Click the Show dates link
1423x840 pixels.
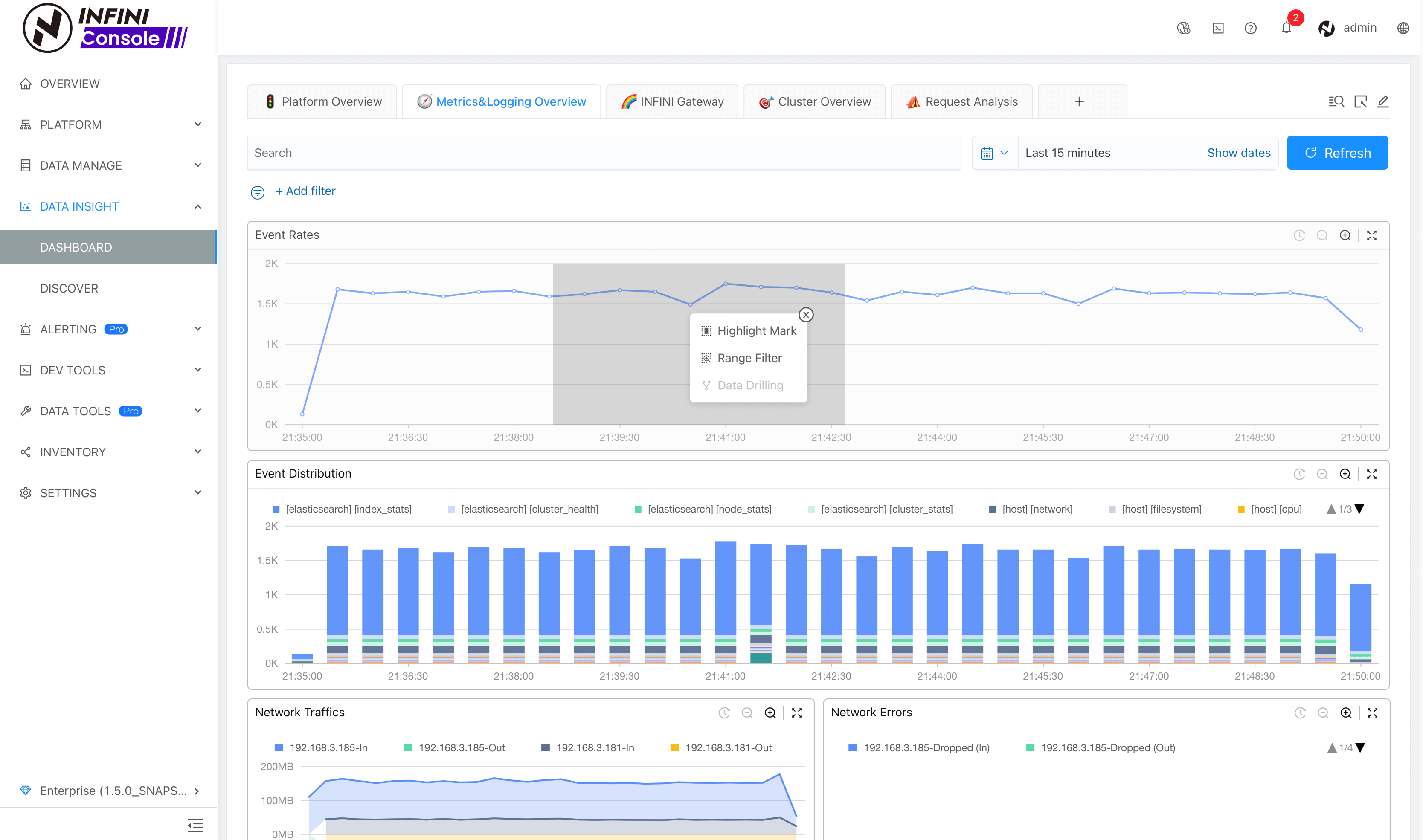click(x=1238, y=153)
